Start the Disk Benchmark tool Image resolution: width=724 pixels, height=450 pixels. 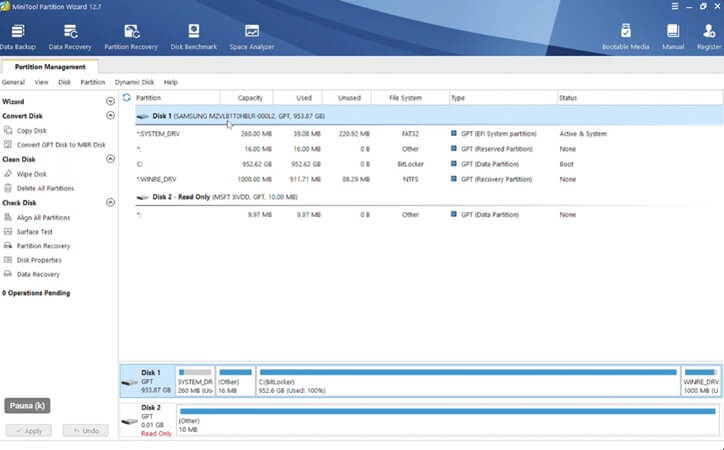[193, 37]
